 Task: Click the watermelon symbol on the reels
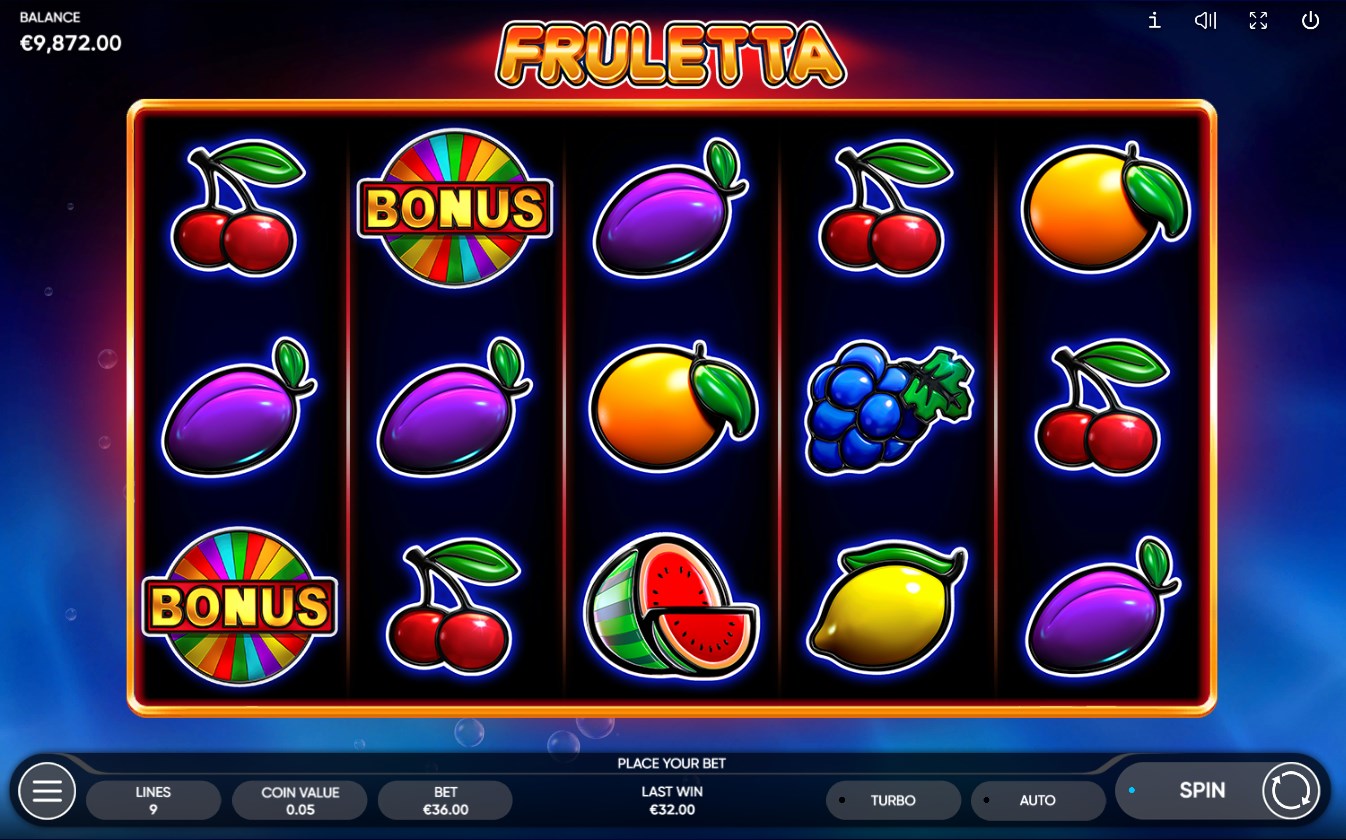pyautogui.click(x=672, y=607)
